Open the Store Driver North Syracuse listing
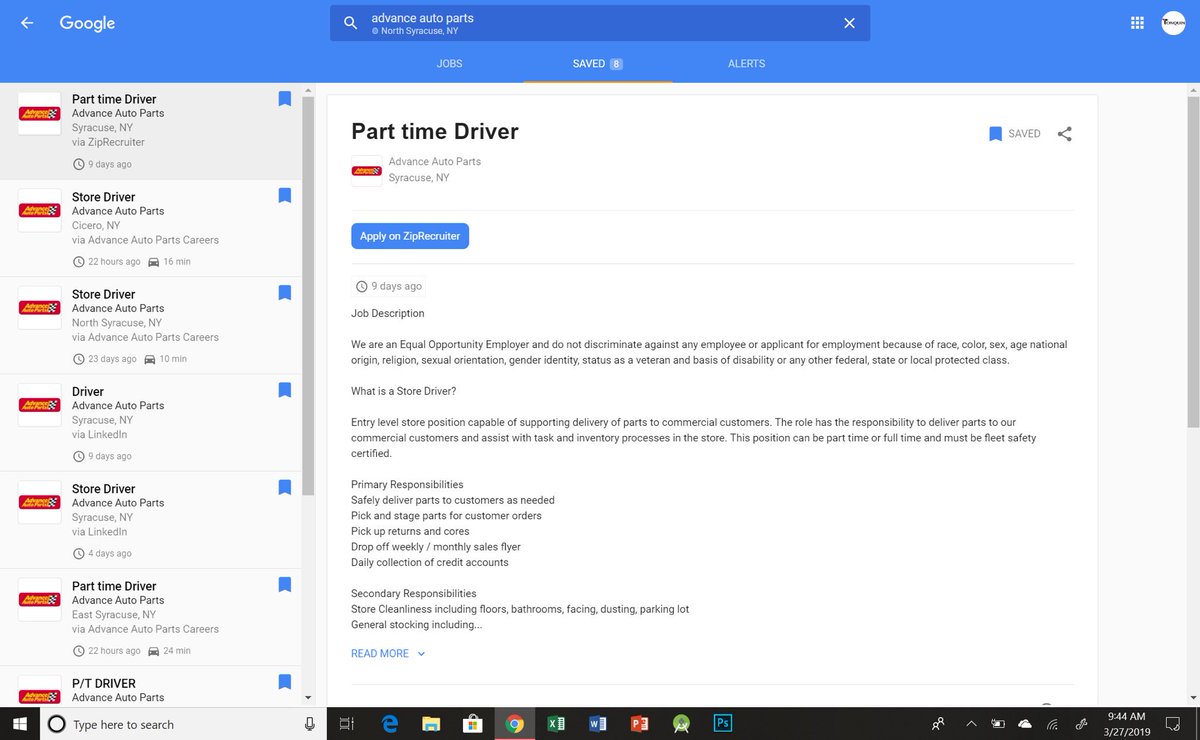The width and height of the screenshot is (1200, 740). tap(150, 326)
